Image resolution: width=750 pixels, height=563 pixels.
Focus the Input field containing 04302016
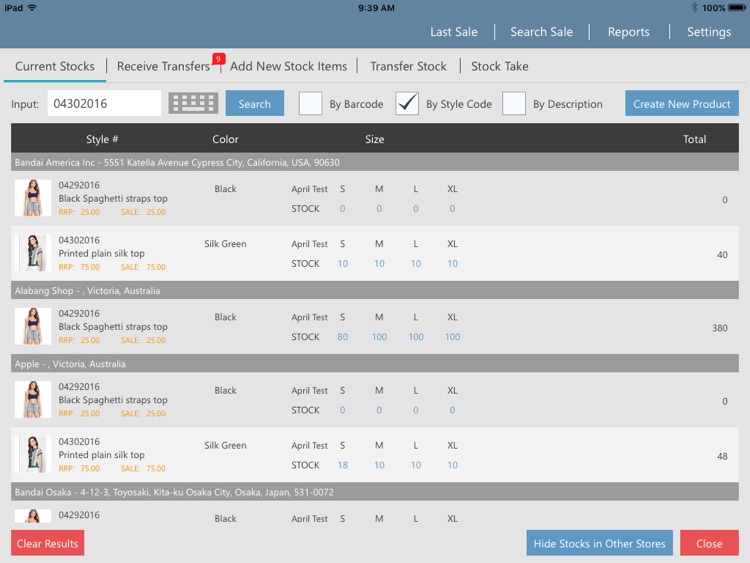(x=104, y=103)
